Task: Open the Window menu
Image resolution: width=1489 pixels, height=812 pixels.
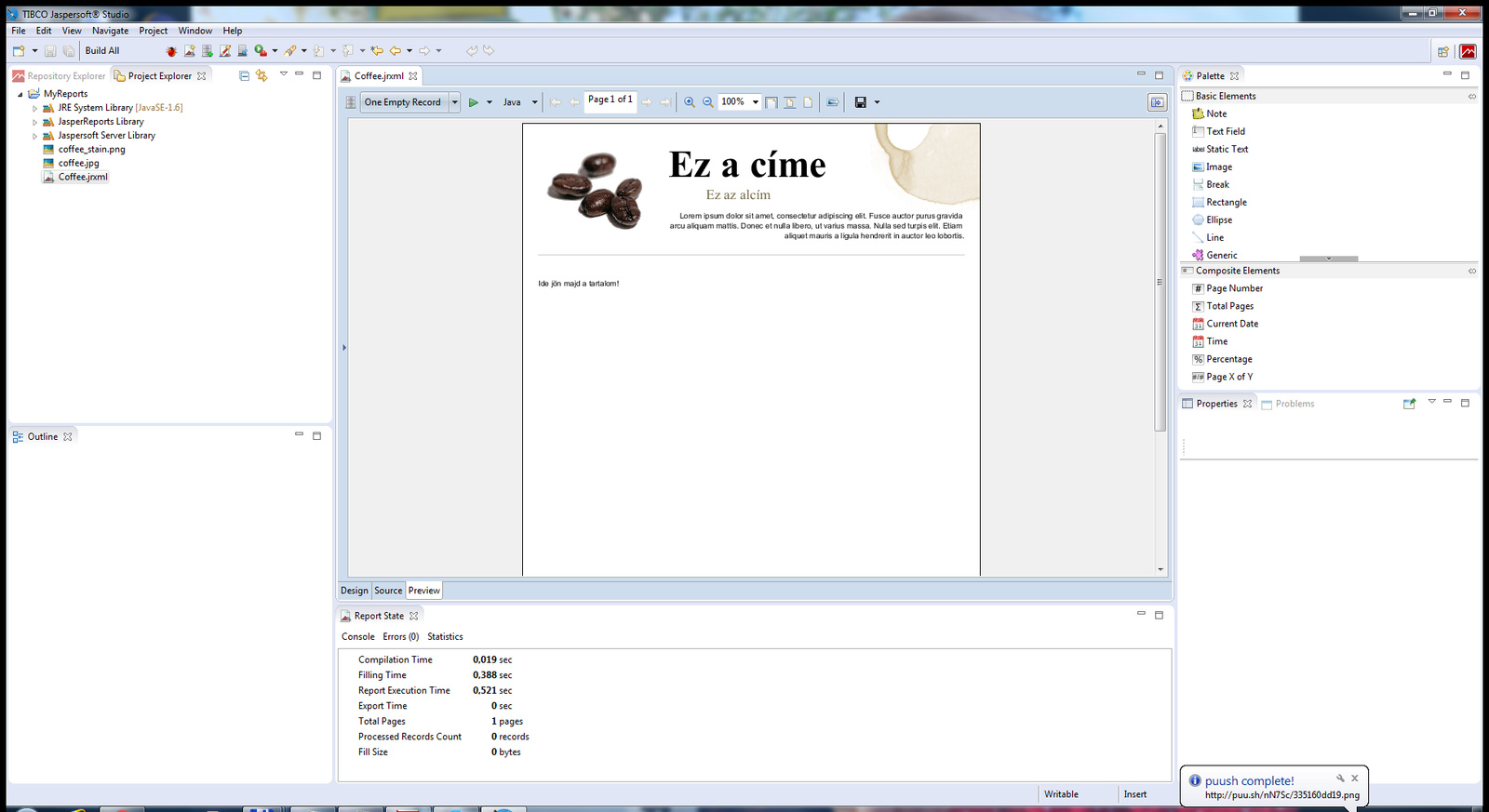Action: pos(195,31)
